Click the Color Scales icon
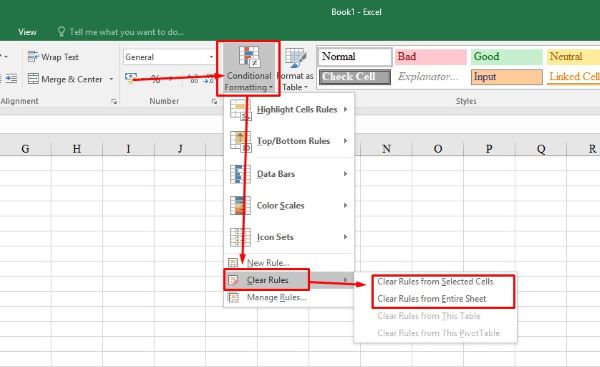This screenshot has width=600, height=367. (x=240, y=206)
